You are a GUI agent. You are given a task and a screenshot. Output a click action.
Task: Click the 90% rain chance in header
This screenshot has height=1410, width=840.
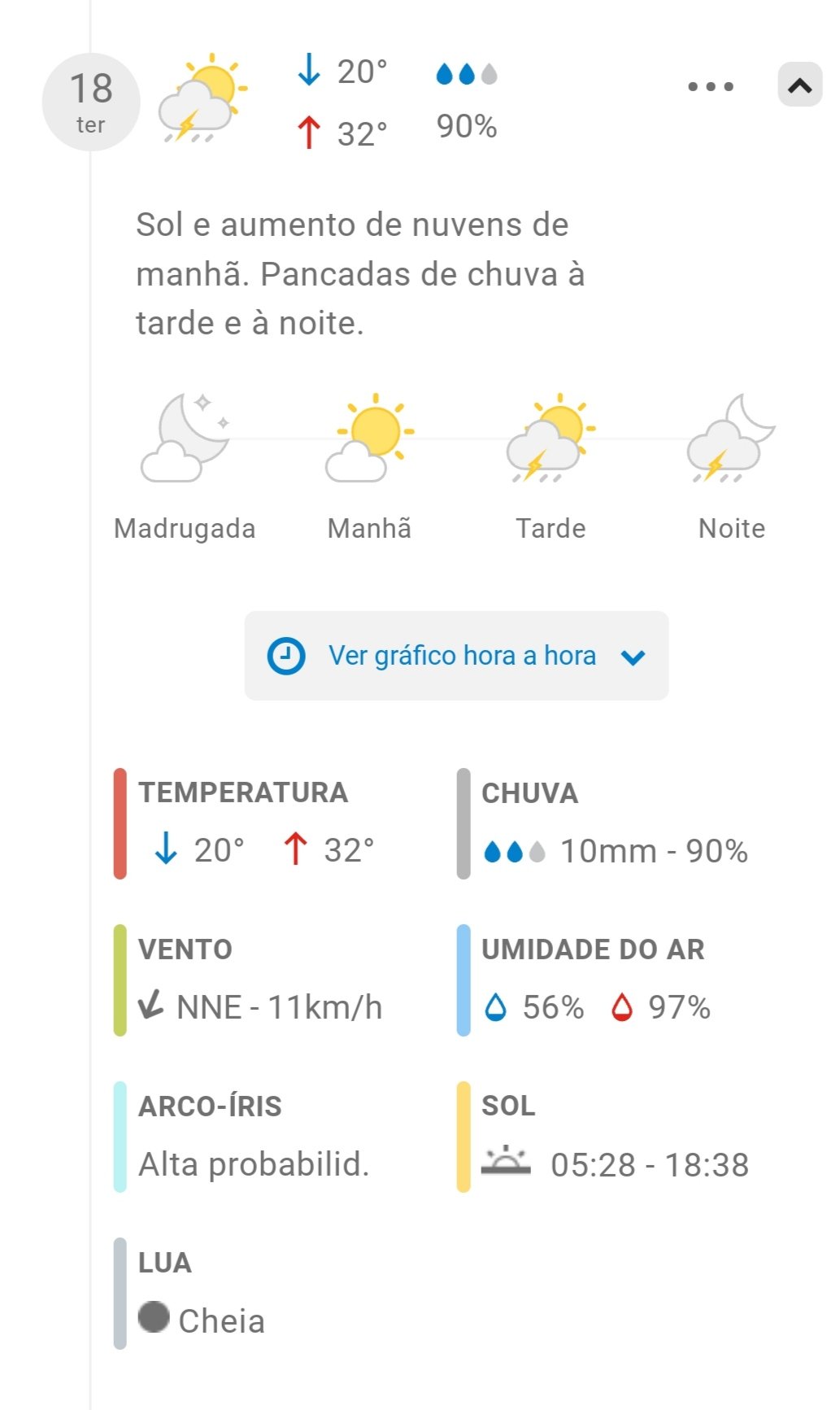(x=467, y=127)
